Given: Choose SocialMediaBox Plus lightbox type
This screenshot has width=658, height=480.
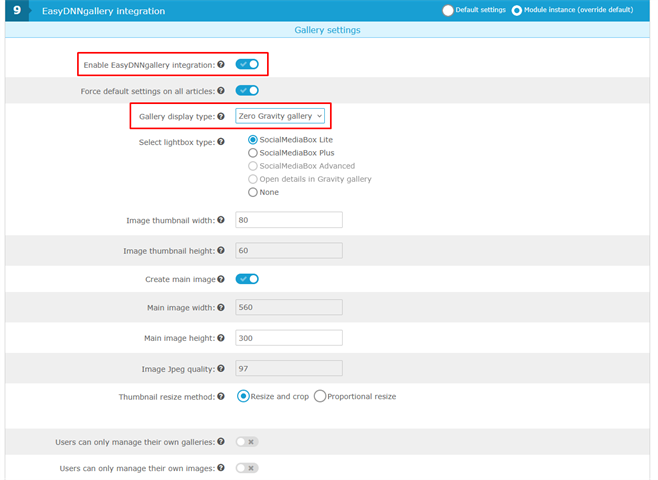Looking at the screenshot, I should (253, 153).
